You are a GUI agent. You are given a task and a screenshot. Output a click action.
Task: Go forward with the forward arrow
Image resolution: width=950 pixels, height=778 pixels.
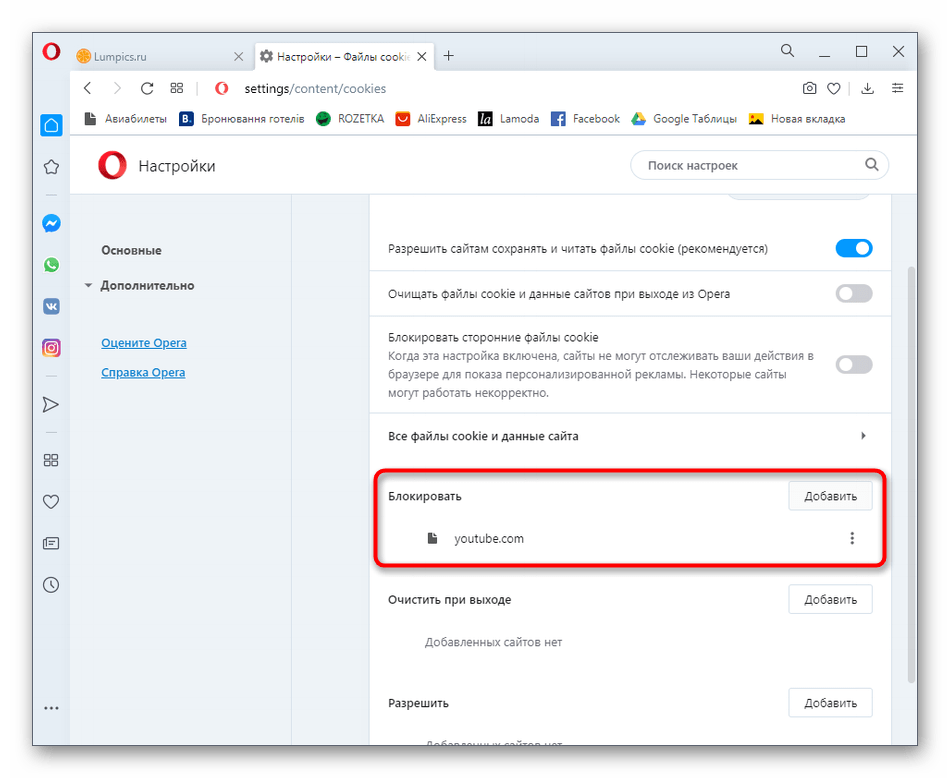pyautogui.click(x=117, y=88)
